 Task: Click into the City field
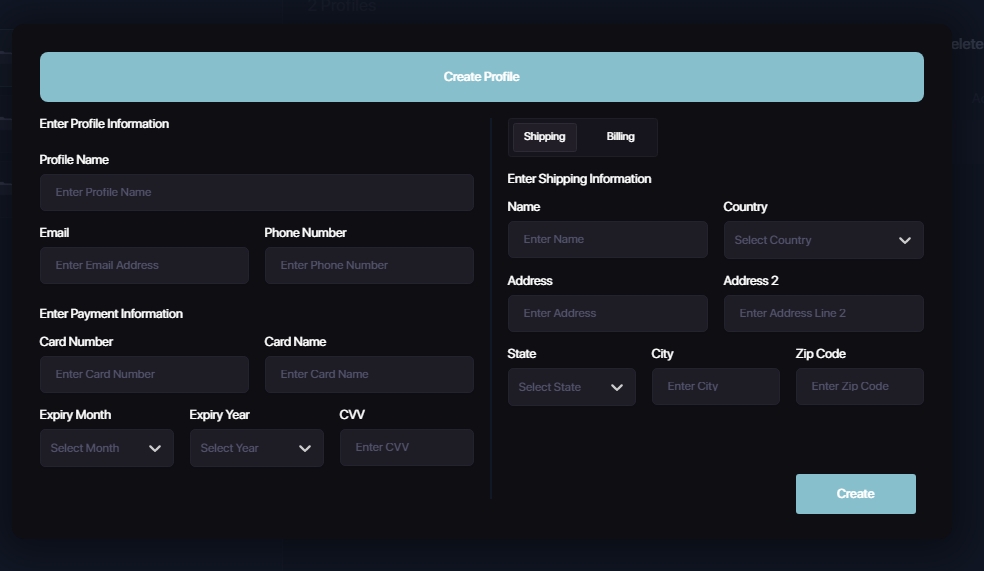click(715, 386)
